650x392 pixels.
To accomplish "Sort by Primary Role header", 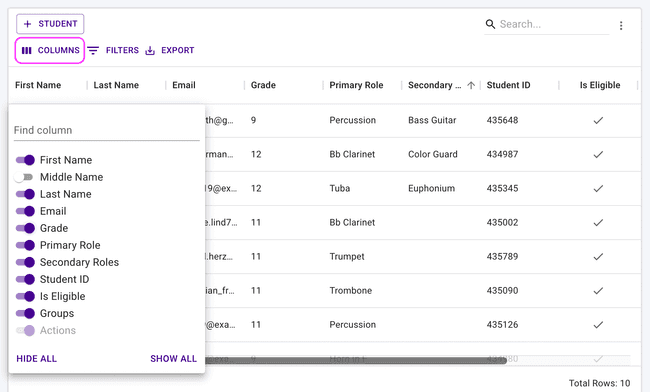I will click(356, 85).
